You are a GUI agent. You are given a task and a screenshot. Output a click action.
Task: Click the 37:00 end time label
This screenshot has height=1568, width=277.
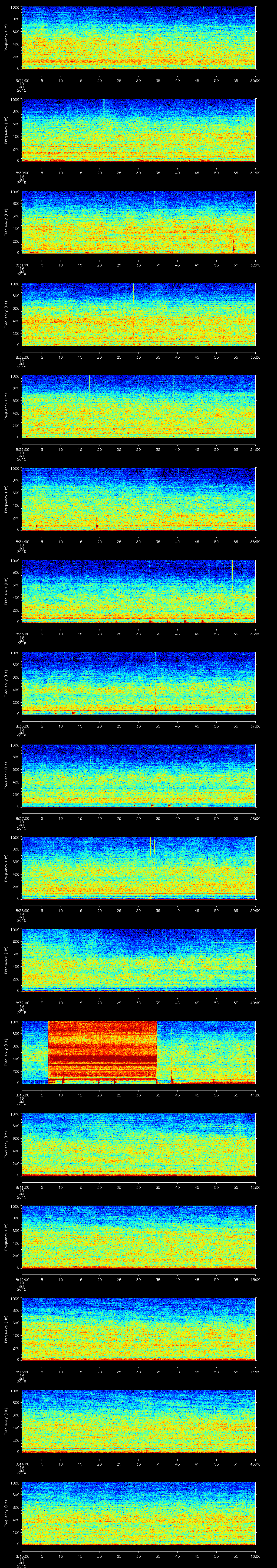[x=255, y=726]
